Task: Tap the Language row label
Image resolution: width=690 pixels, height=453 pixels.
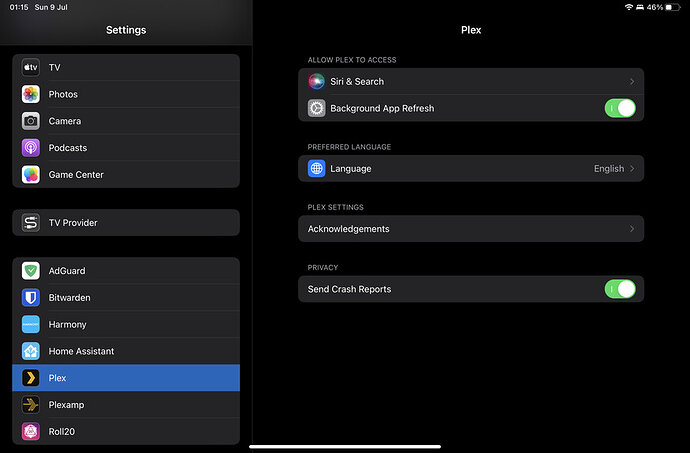Action: (351, 169)
